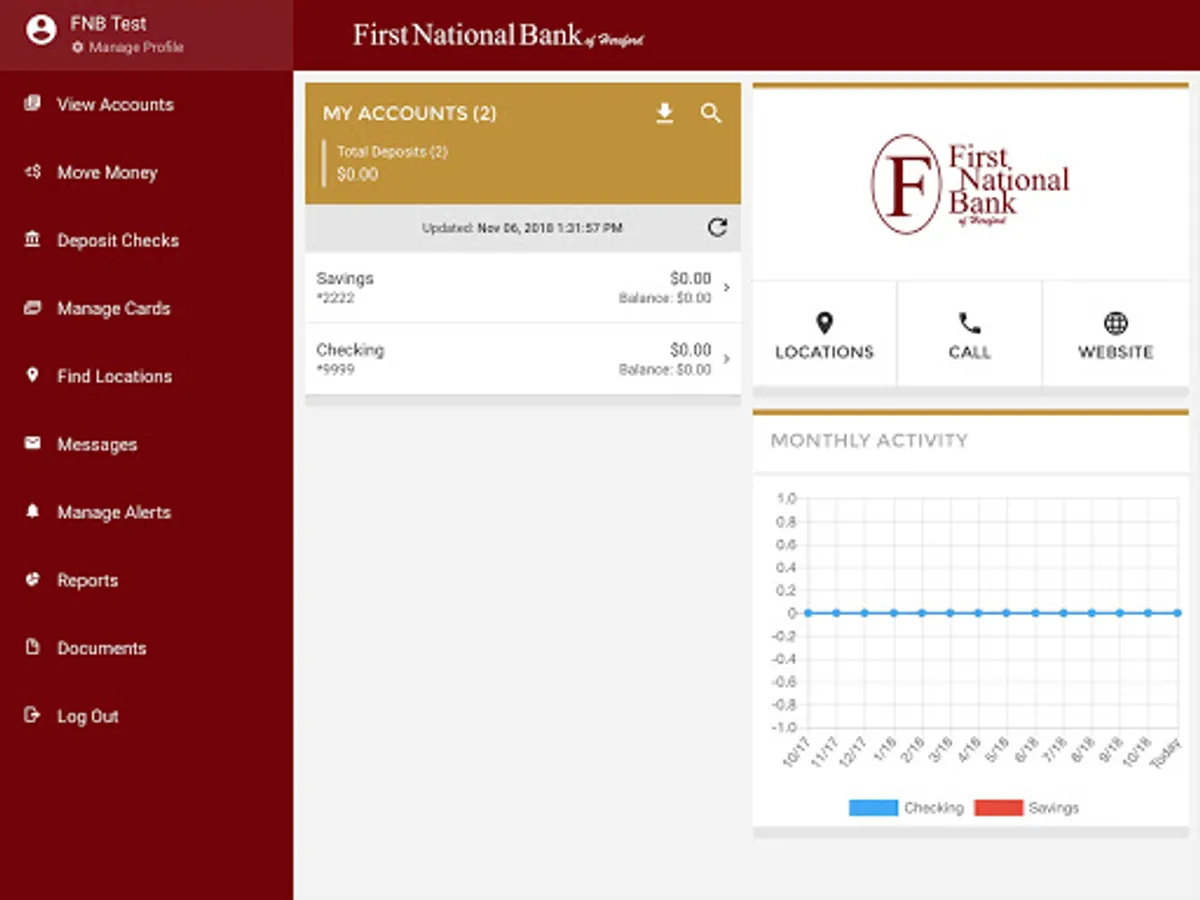Click the Deposit Checks bank icon
The height and width of the screenshot is (900, 1200).
[x=33, y=239]
